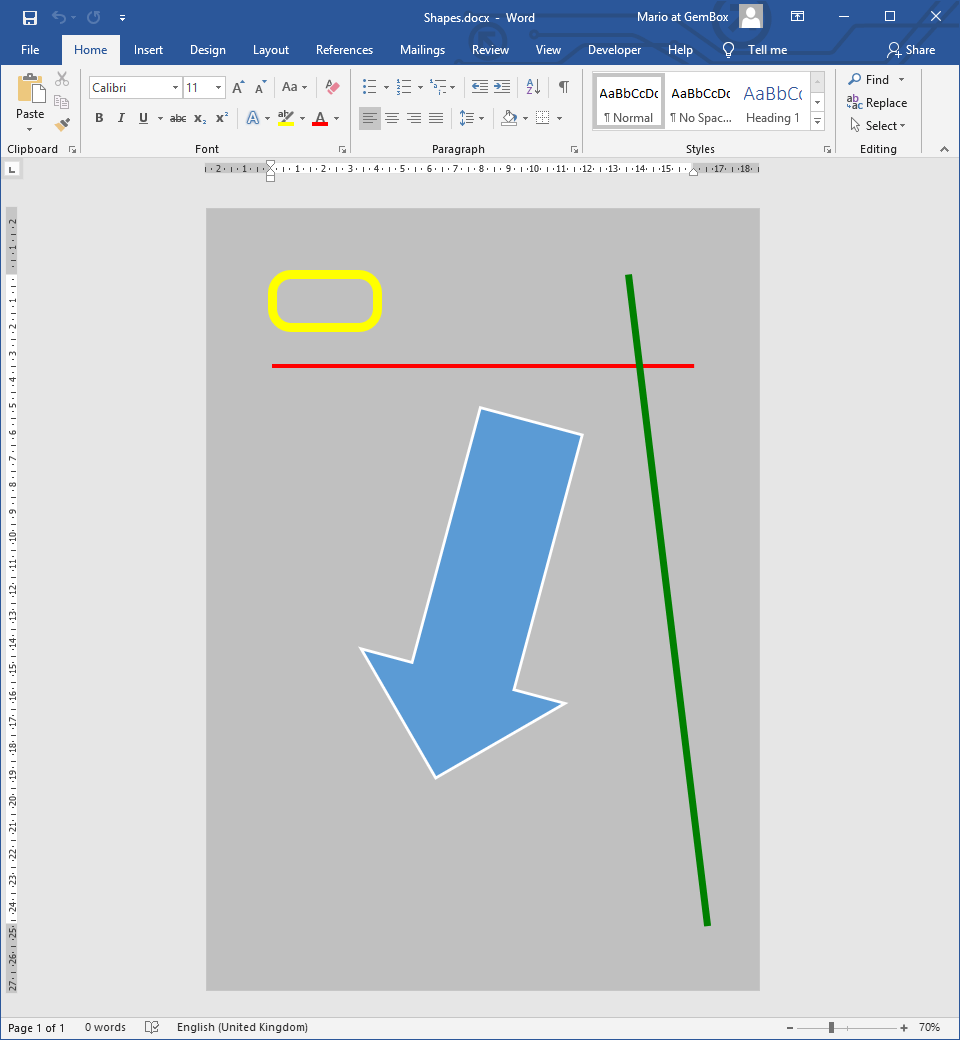
Task: Click the Sort paragraphs icon
Action: [532, 87]
